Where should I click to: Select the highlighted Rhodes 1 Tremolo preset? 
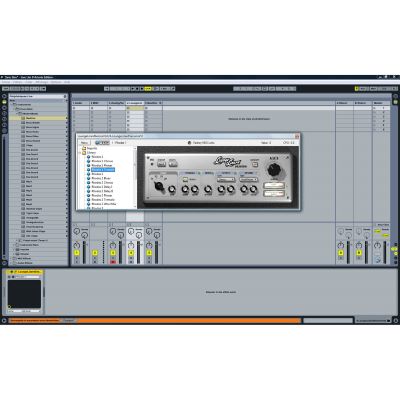[103, 170]
